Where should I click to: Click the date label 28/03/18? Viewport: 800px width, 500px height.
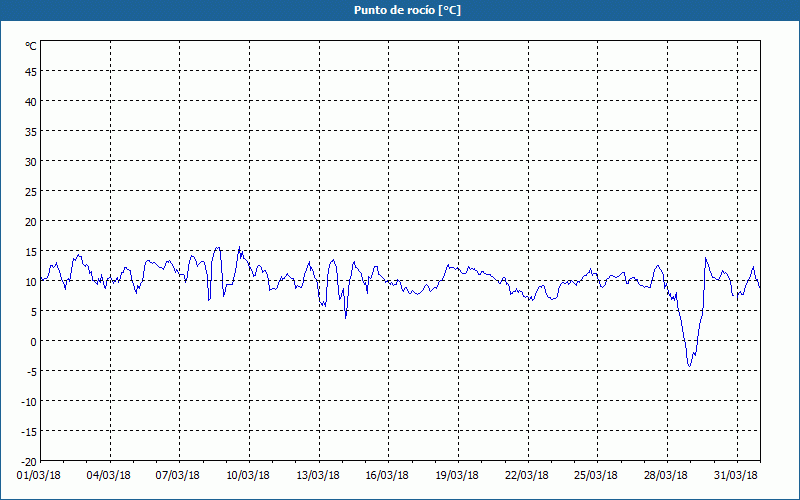coord(666,476)
